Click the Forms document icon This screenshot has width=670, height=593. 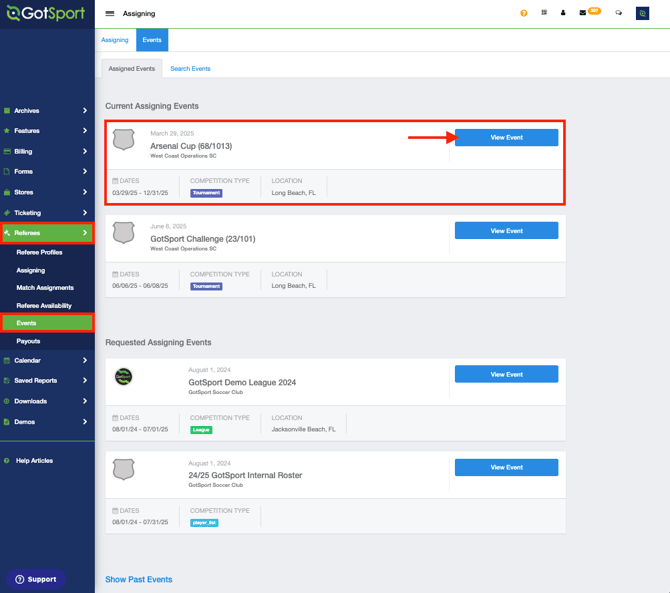(x=7, y=171)
